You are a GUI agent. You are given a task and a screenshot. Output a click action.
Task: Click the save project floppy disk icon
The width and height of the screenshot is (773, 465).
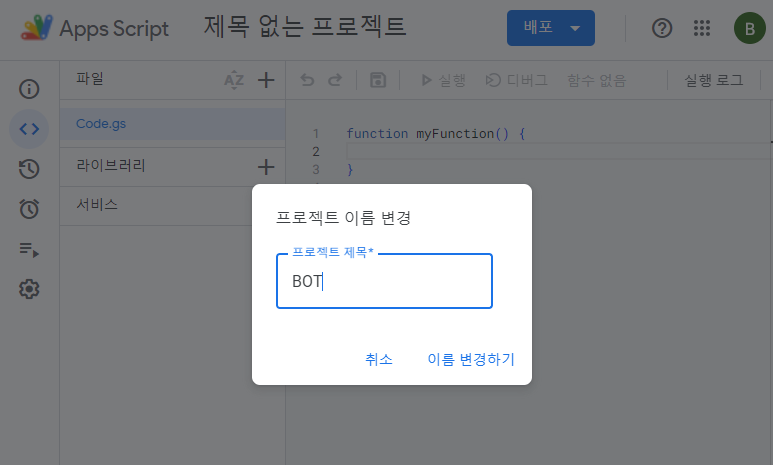point(378,80)
